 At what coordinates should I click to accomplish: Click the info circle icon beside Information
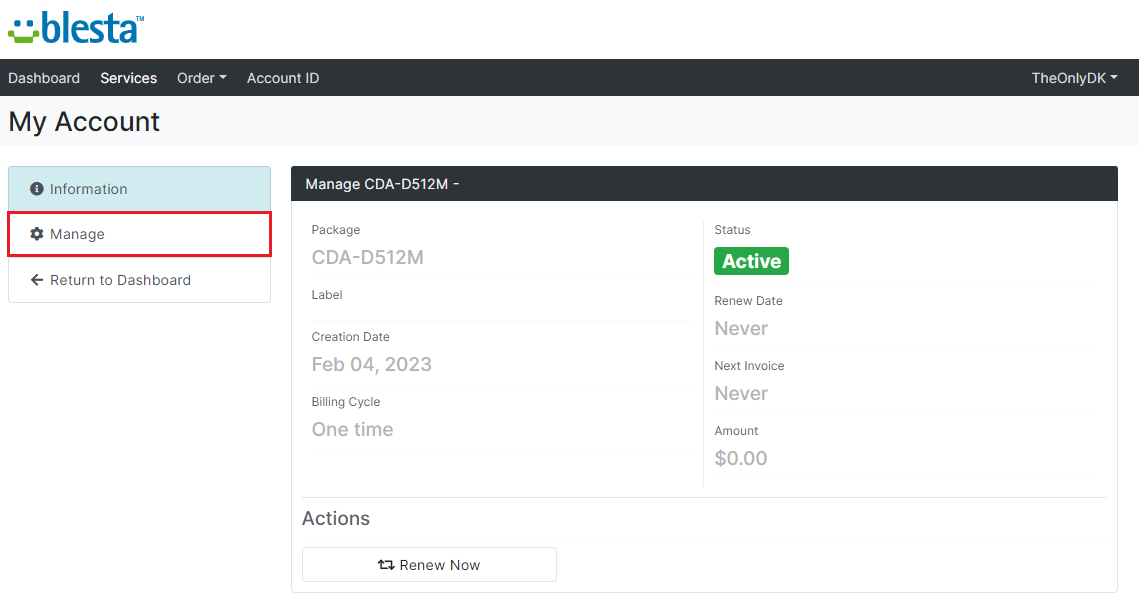point(37,189)
